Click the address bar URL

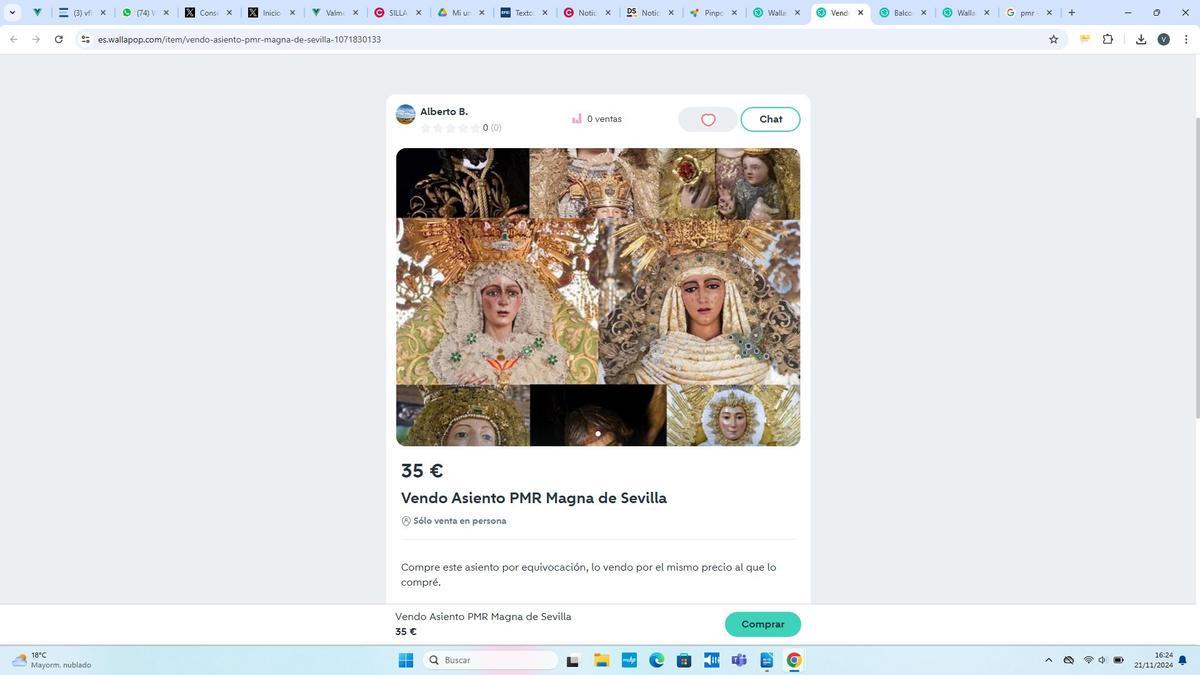pyautogui.click(x=239, y=39)
